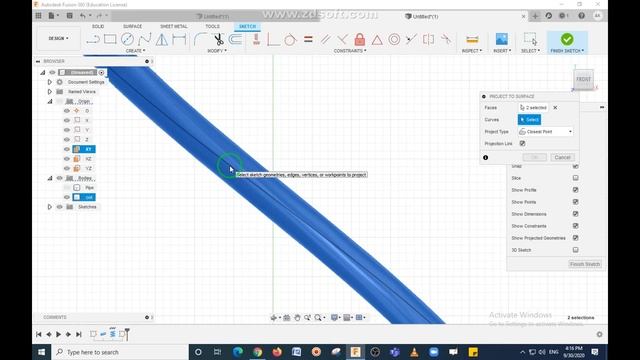Click Cancel in Project To Surface
Screen dimensions: 640x360
[x=562, y=157]
